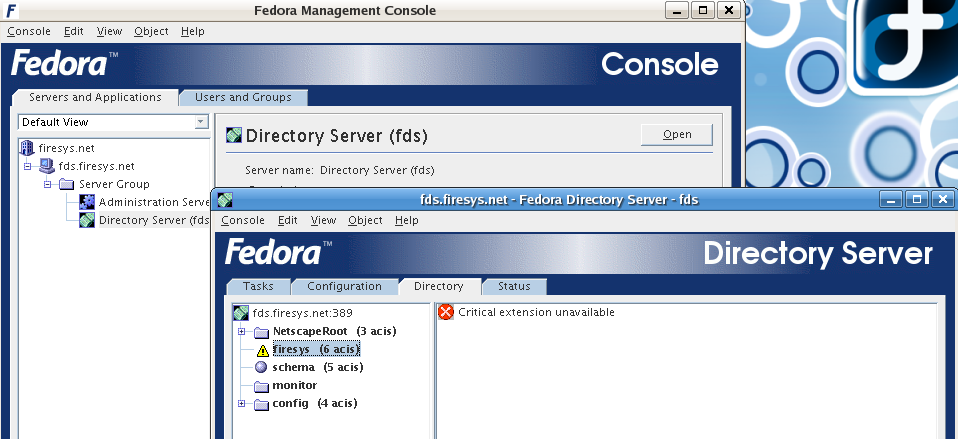Viewport: 958px width, 439px height.
Task: Expand the NetscapeRoot tree node
Action: pos(241,332)
